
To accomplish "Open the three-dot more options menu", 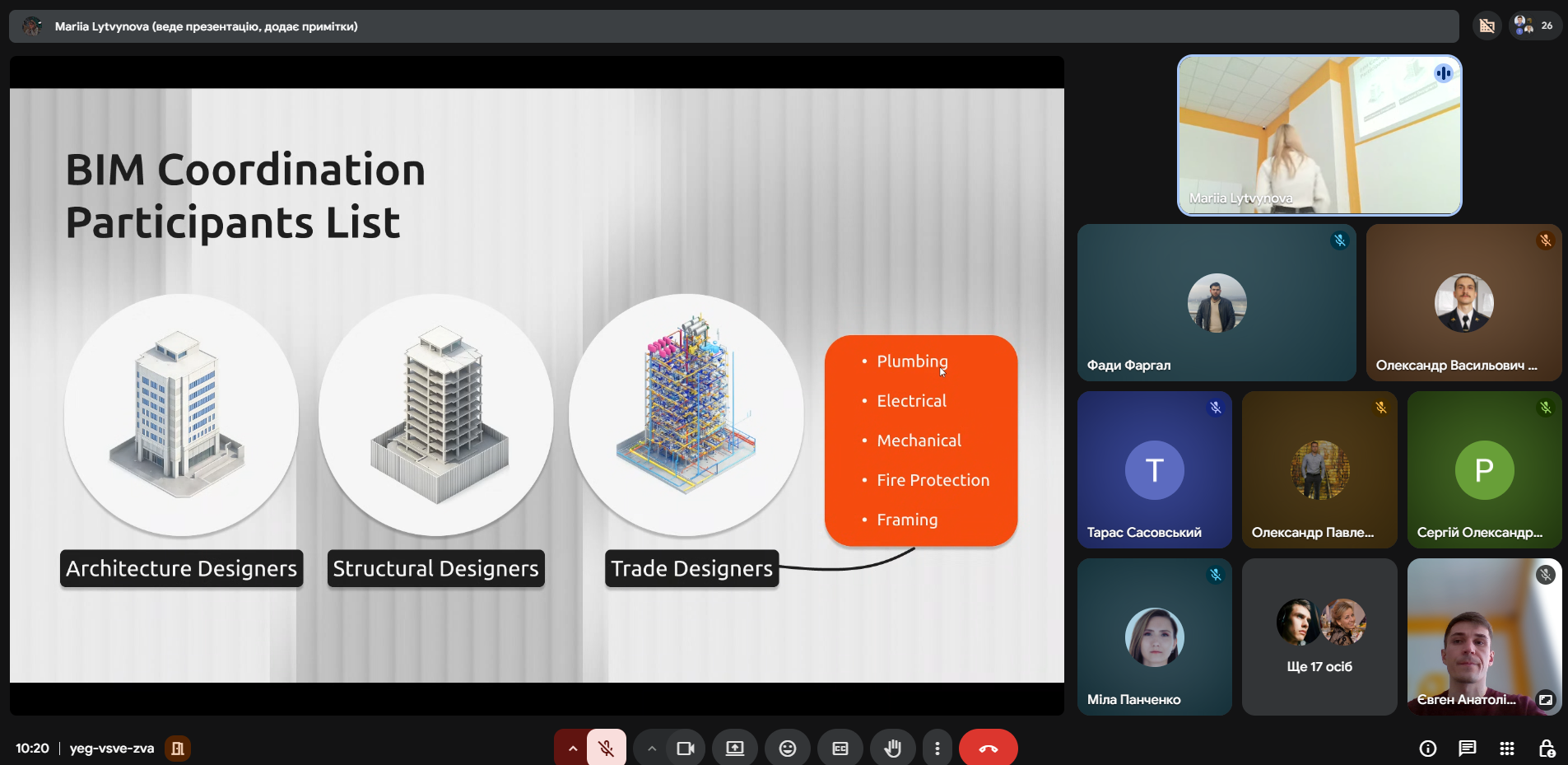I will 937,749.
